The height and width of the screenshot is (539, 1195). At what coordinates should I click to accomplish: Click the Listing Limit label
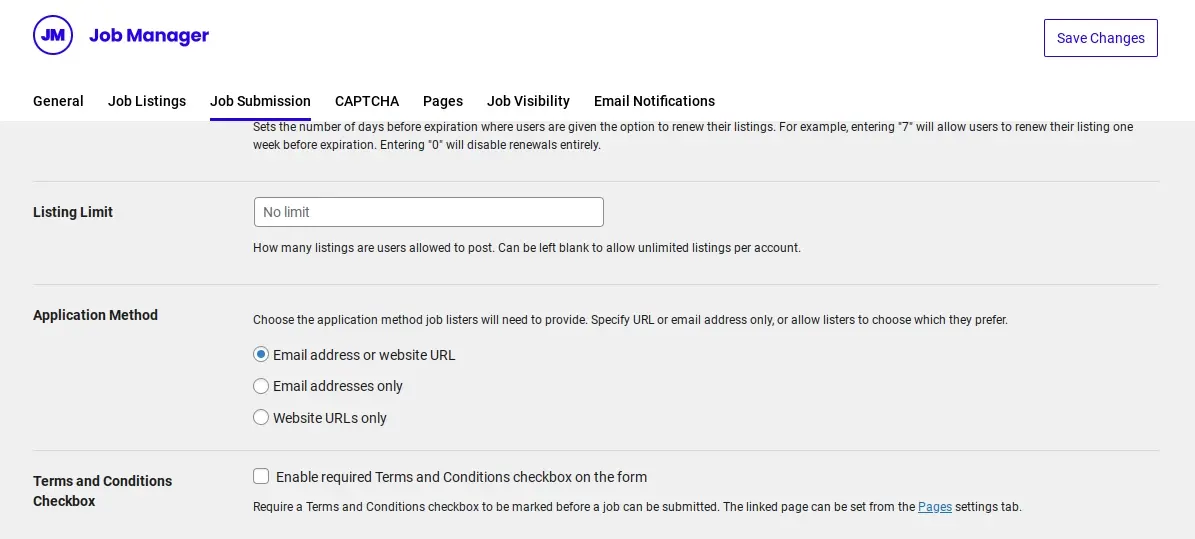click(72, 212)
